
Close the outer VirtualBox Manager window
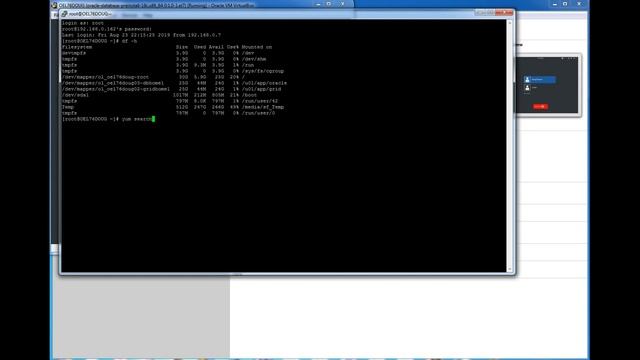point(579,4)
